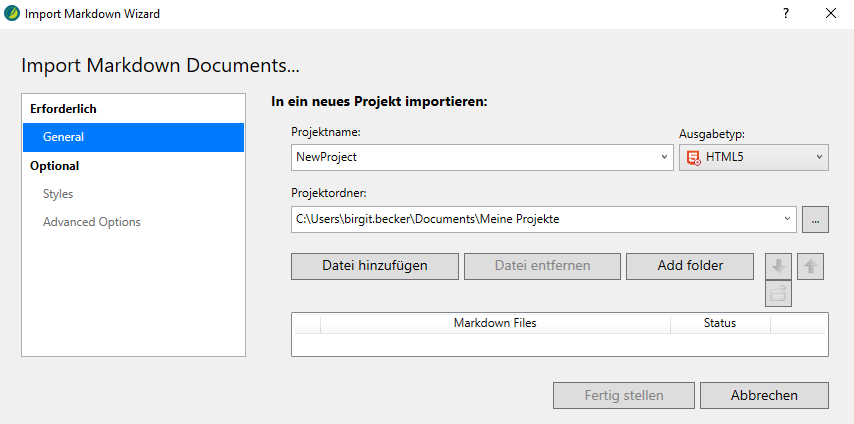Close the Import Markdown Wizard window

click(x=831, y=14)
